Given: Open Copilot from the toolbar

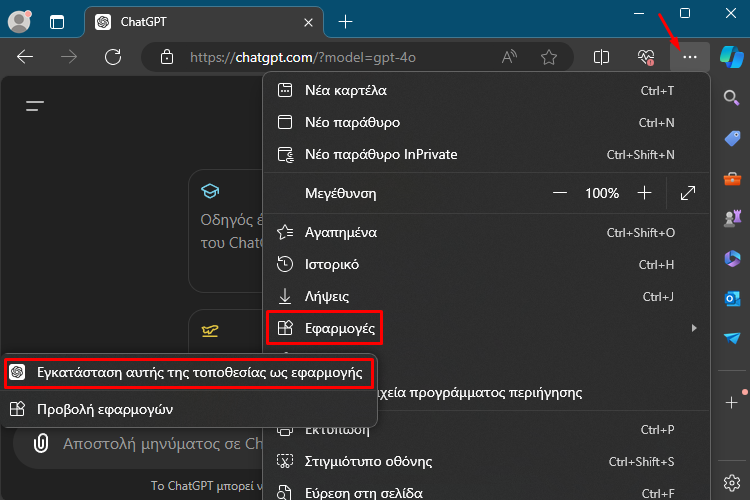Looking at the screenshot, I should [732, 57].
